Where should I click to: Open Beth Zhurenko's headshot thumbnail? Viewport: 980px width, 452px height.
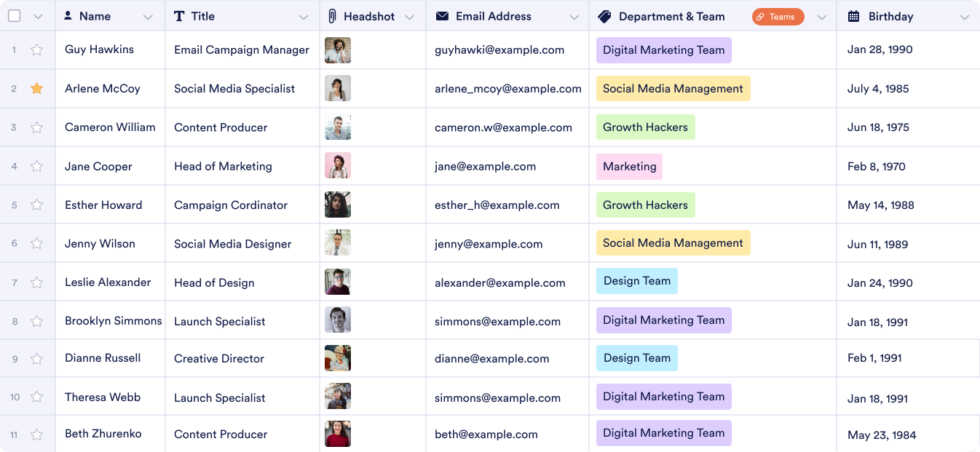tap(338, 434)
